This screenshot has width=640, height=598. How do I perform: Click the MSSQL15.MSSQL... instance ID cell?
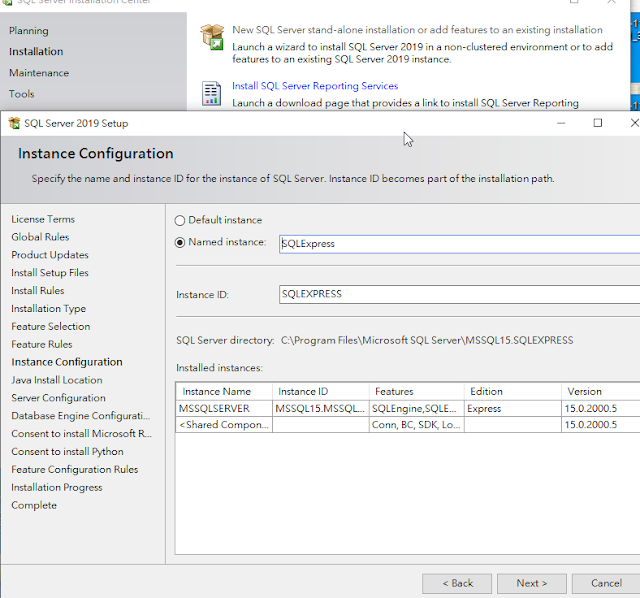click(x=321, y=409)
